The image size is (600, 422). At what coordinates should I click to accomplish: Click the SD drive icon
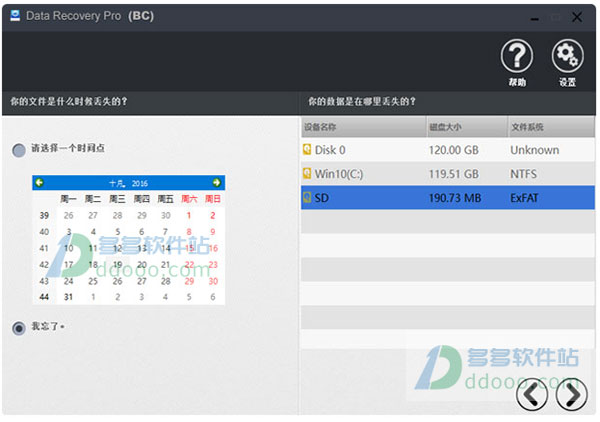pyautogui.click(x=307, y=197)
